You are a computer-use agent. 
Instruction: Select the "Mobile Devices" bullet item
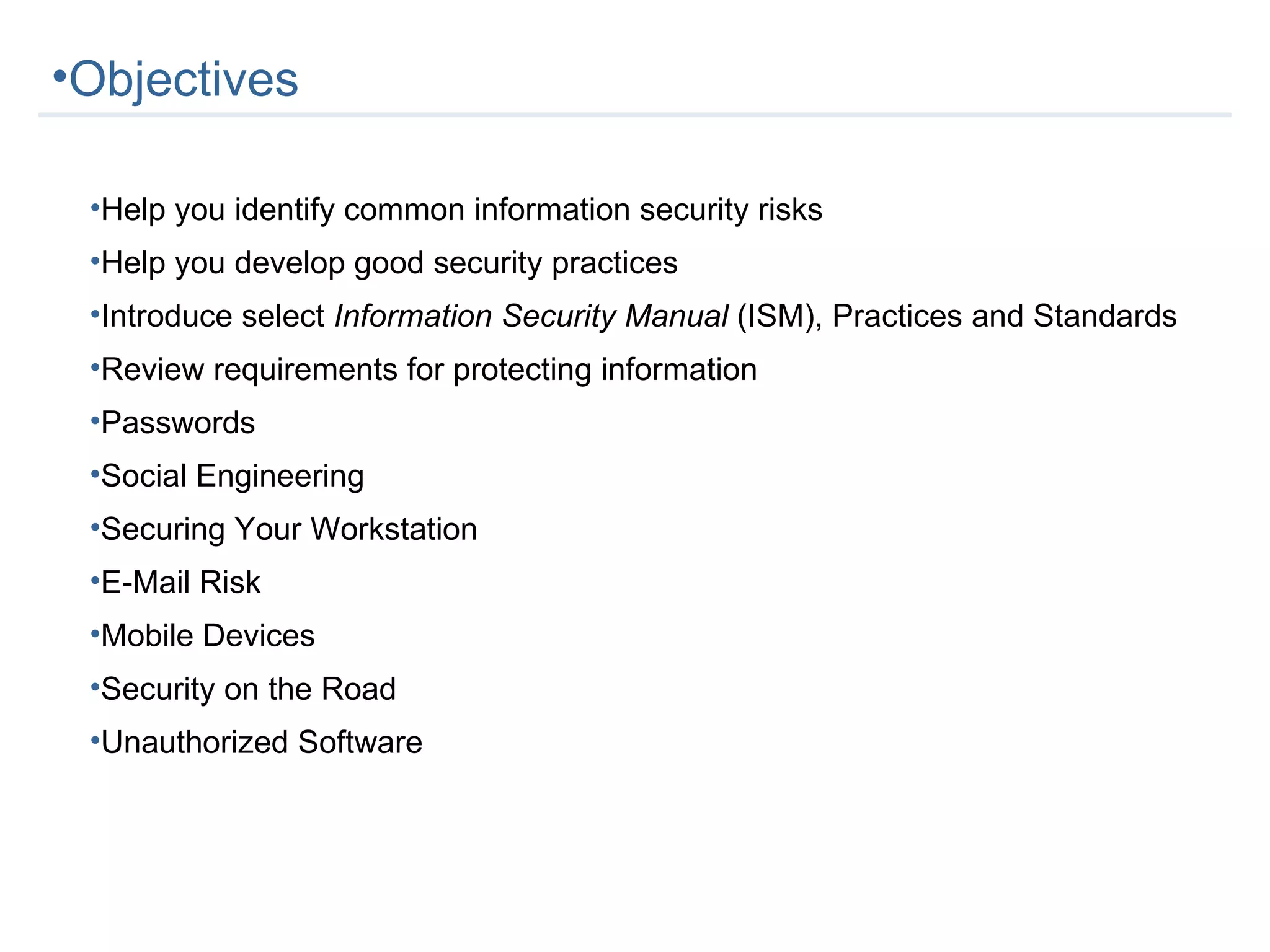[x=208, y=636]
